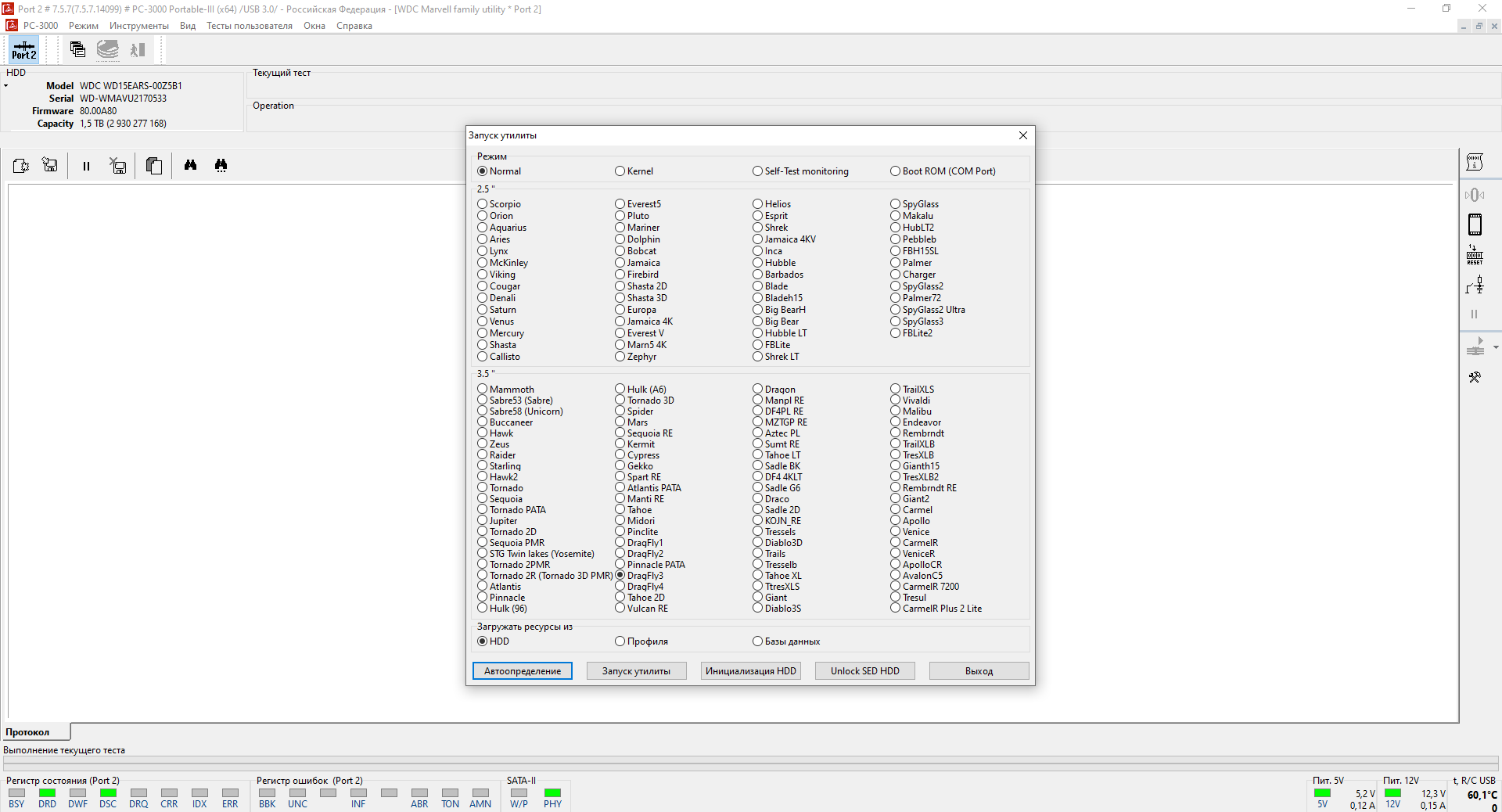Open the Вид menu
1502x812 pixels.
pos(188,26)
